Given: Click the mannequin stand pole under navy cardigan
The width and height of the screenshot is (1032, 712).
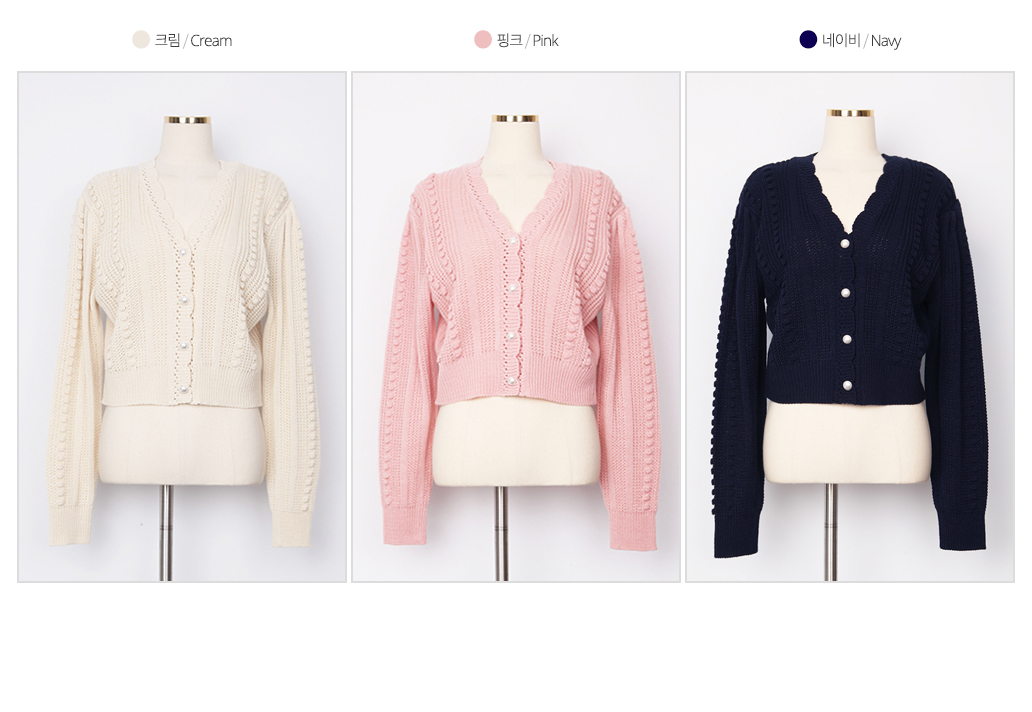Looking at the screenshot, I should [x=831, y=532].
